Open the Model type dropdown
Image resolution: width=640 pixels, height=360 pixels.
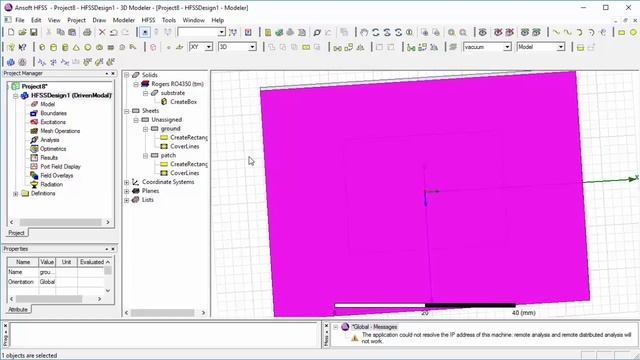pos(561,47)
